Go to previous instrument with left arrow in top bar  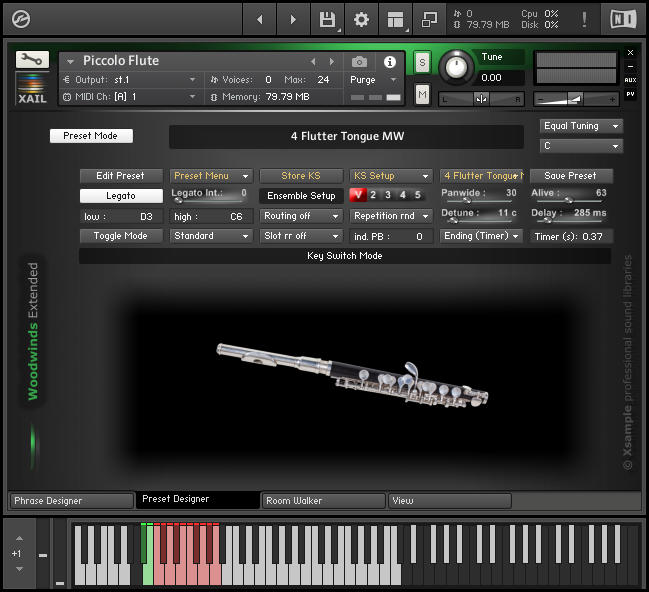260,19
